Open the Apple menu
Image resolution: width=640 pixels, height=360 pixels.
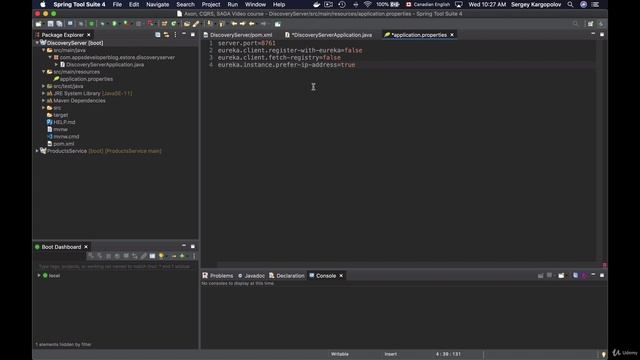click(43, 4)
